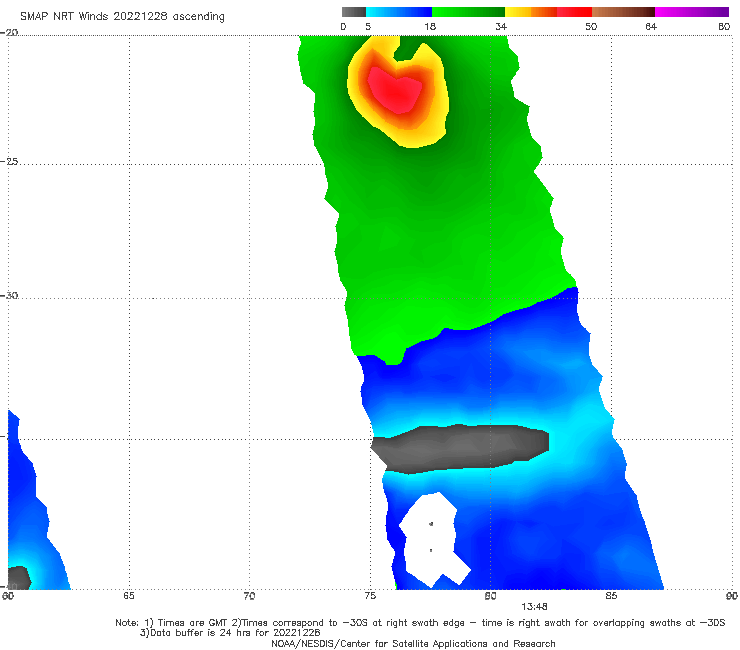Click the small gray patch in the left swath
Viewport: 740px width, 650px height.
pos(19,577)
